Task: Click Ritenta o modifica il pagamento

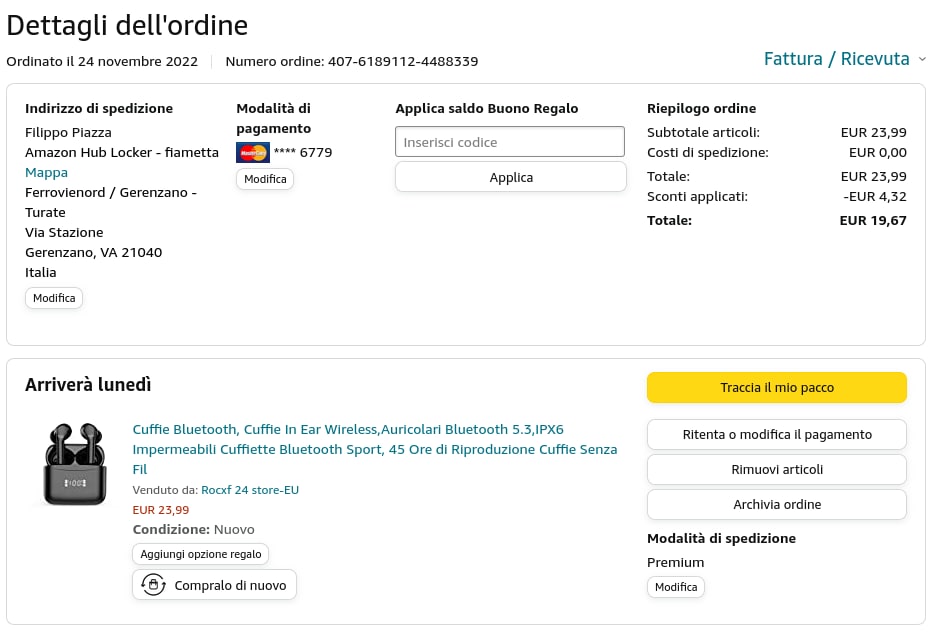Action: [x=777, y=435]
